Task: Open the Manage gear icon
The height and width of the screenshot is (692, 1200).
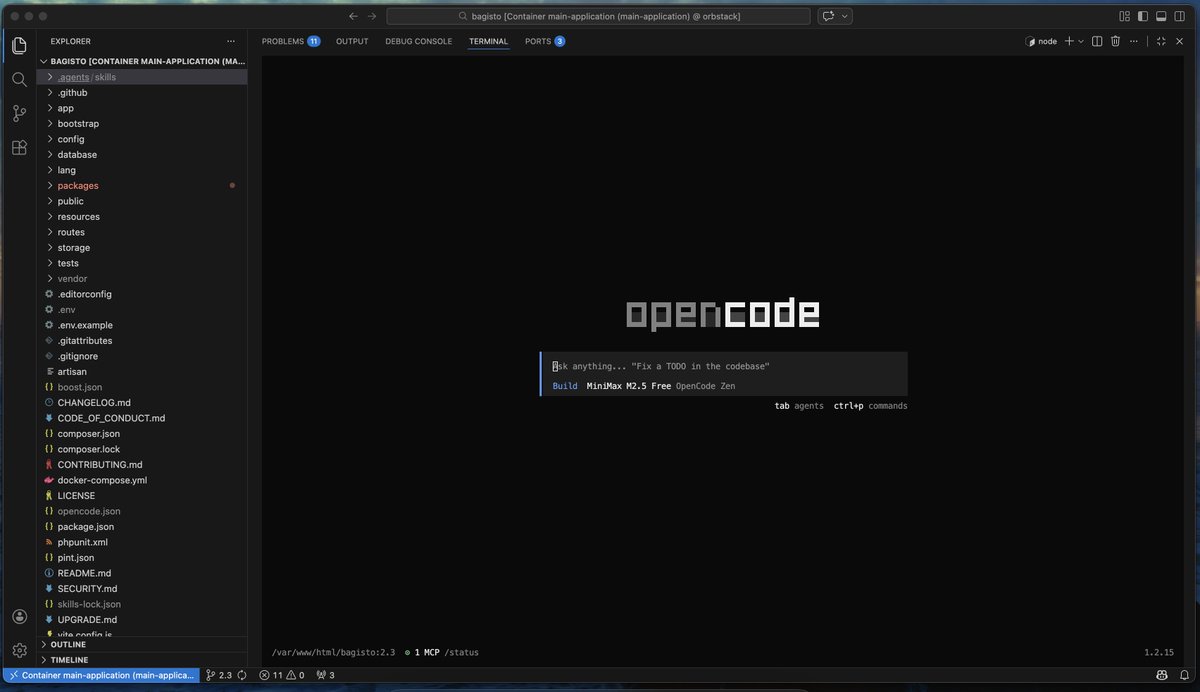Action: [x=19, y=651]
